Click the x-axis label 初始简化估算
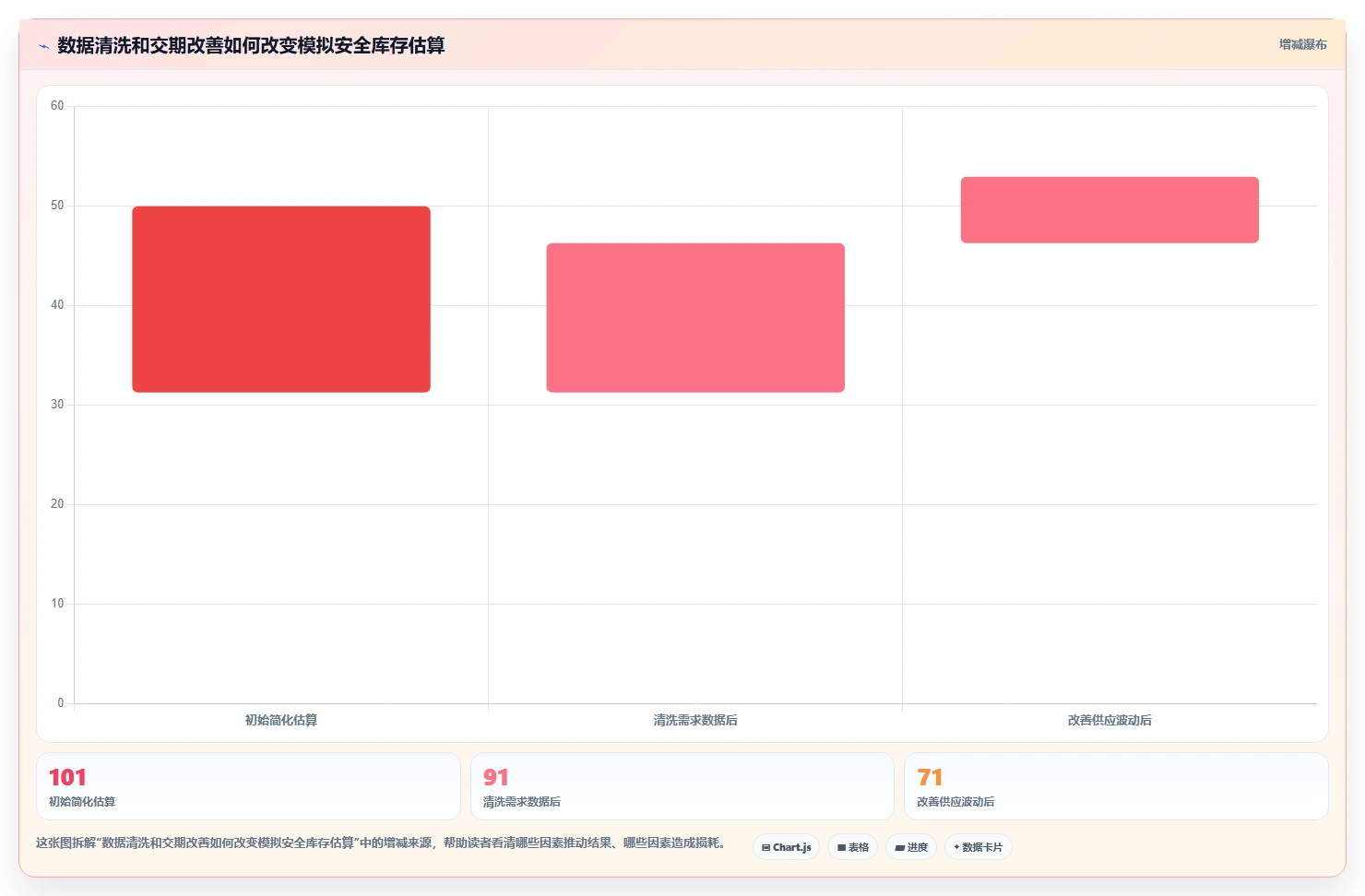The width and height of the screenshot is (1365, 896). [x=281, y=720]
